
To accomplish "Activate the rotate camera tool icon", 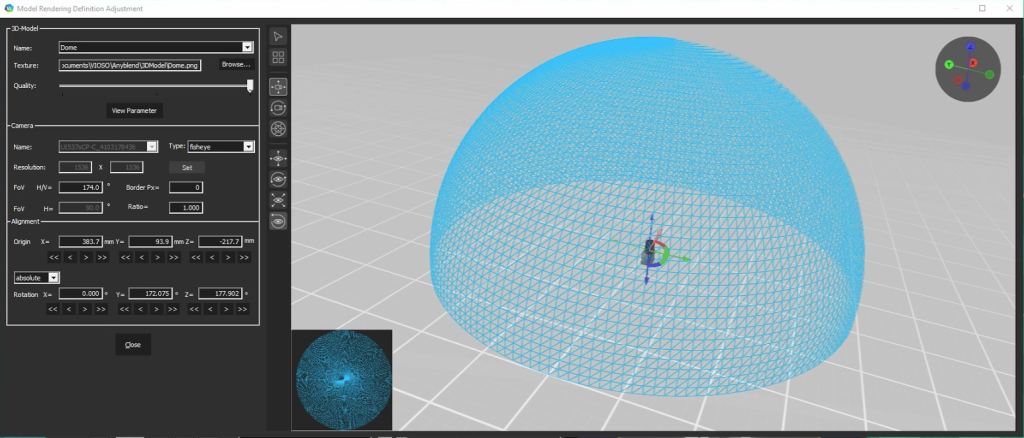I will pyautogui.click(x=279, y=107).
